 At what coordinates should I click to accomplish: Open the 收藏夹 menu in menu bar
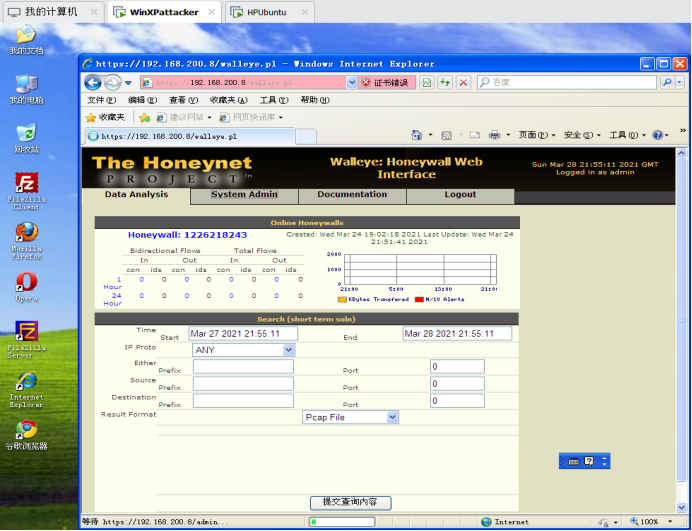(x=229, y=100)
